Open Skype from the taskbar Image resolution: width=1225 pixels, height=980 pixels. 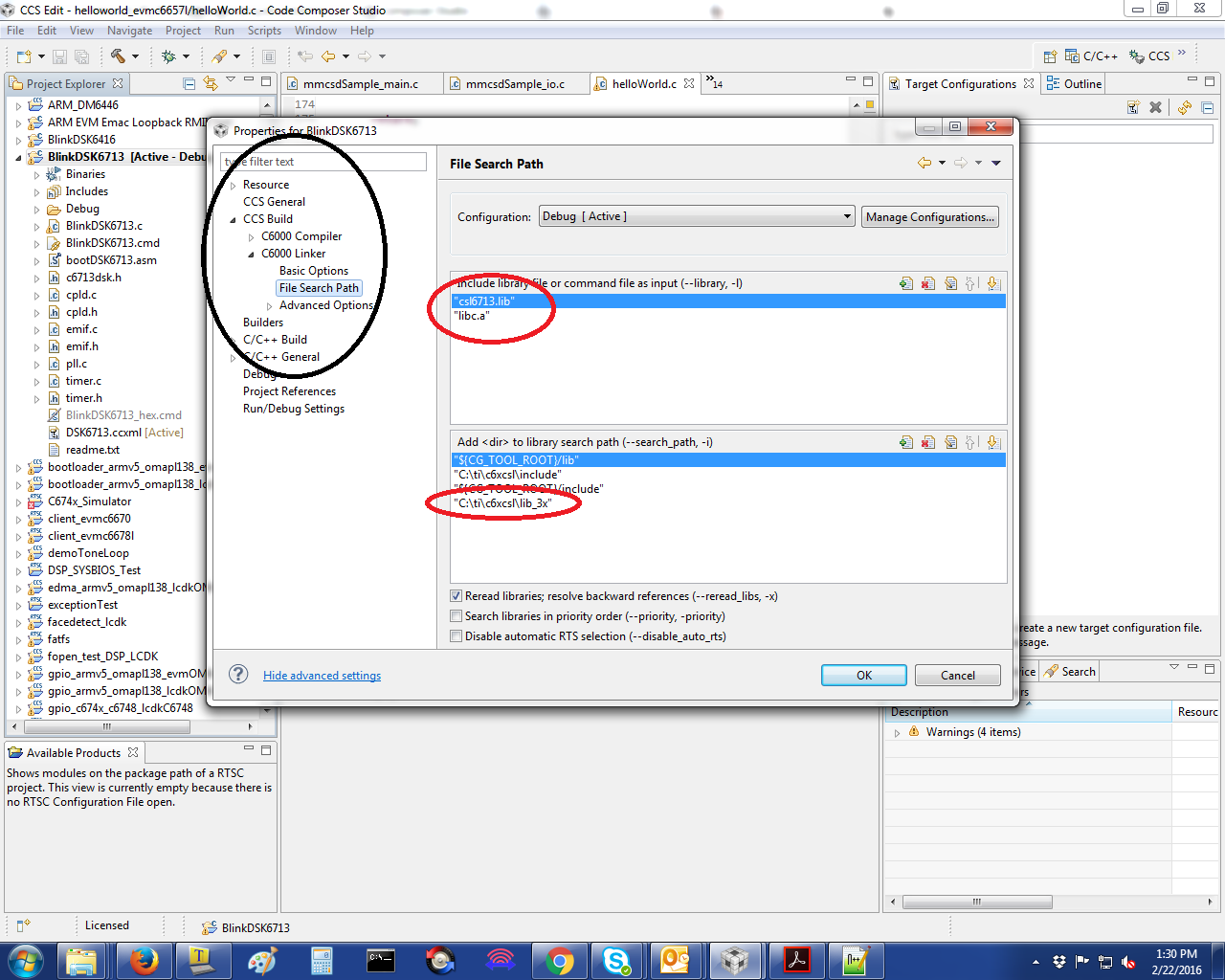[616, 960]
